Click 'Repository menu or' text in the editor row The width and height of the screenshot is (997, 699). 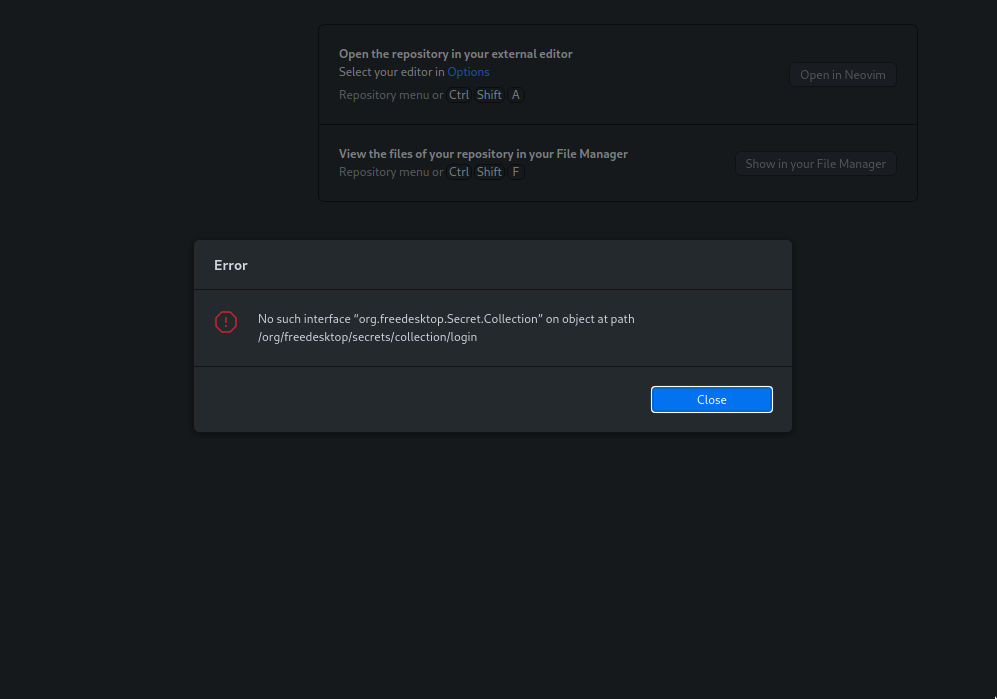click(x=391, y=94)
